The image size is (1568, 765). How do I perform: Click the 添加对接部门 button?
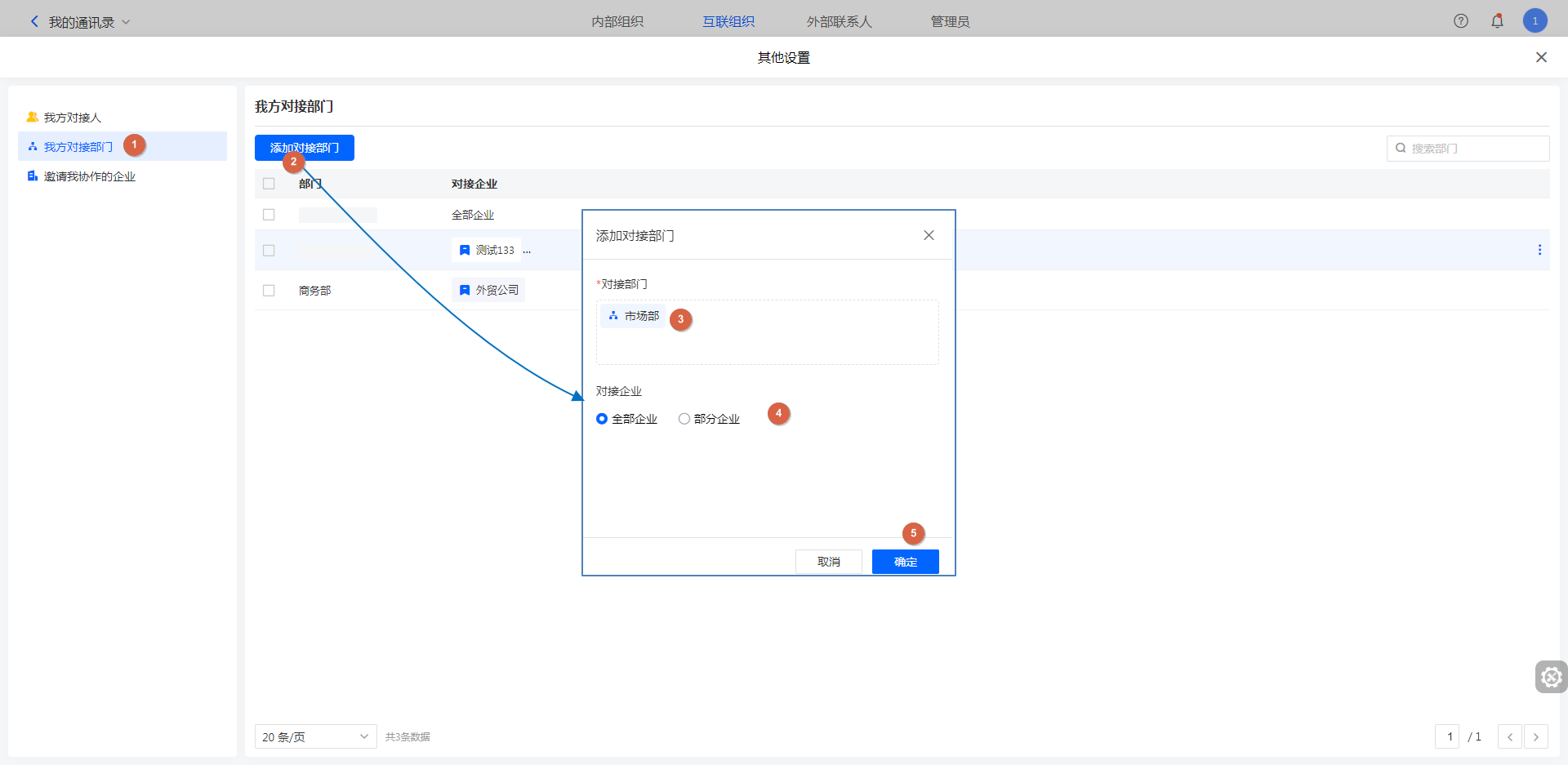(x=304, y=148)
